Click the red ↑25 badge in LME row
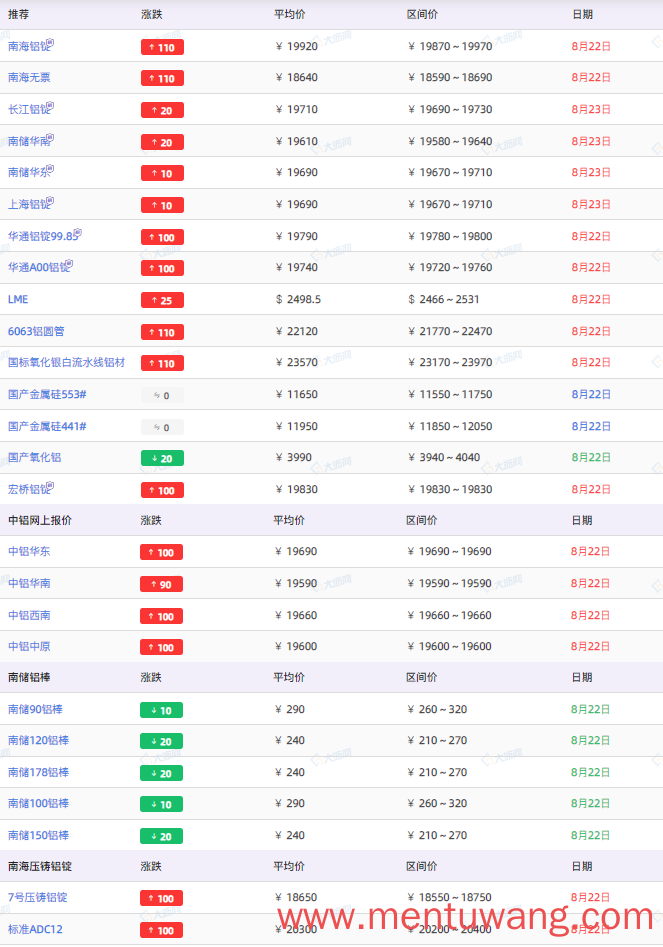Screen dimensions: 663x947 point(162,300)
